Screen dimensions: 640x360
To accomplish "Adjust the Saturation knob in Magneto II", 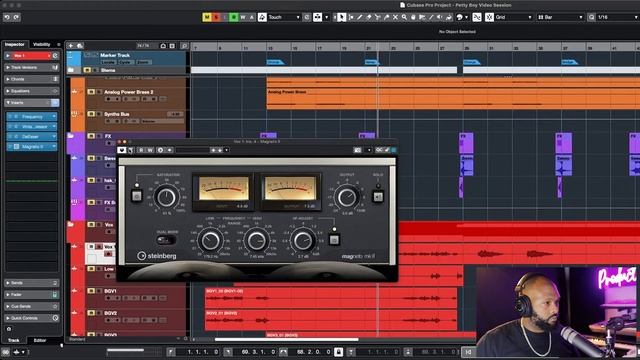I will coord(167,197).
